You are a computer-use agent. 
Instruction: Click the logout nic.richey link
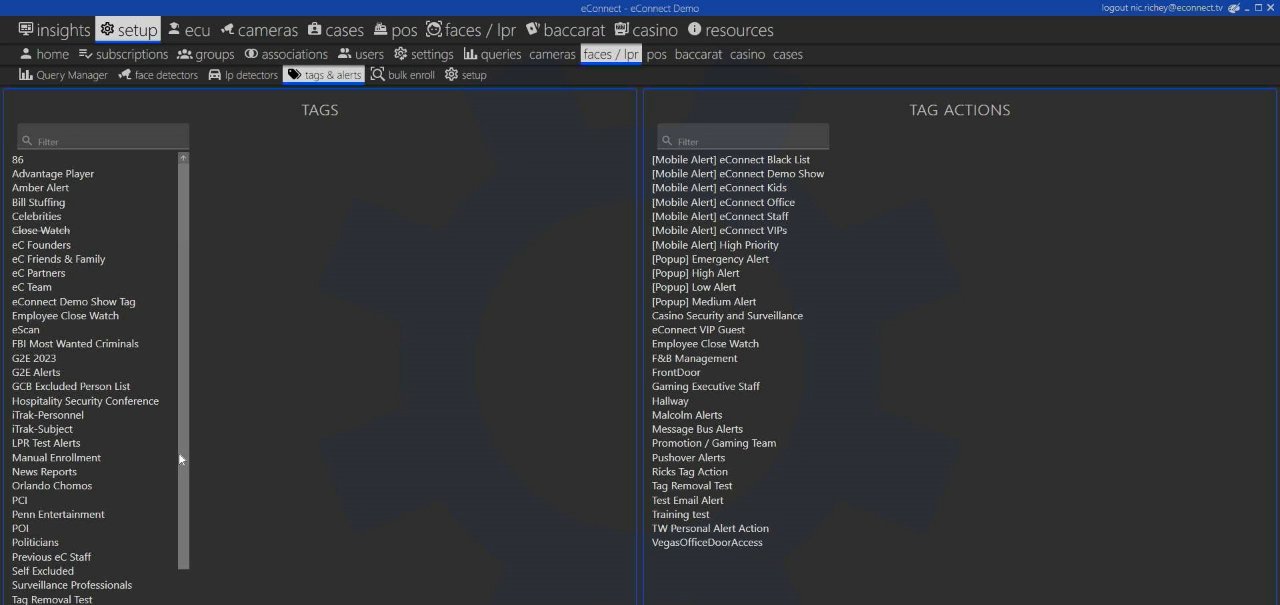point(1162,8)
